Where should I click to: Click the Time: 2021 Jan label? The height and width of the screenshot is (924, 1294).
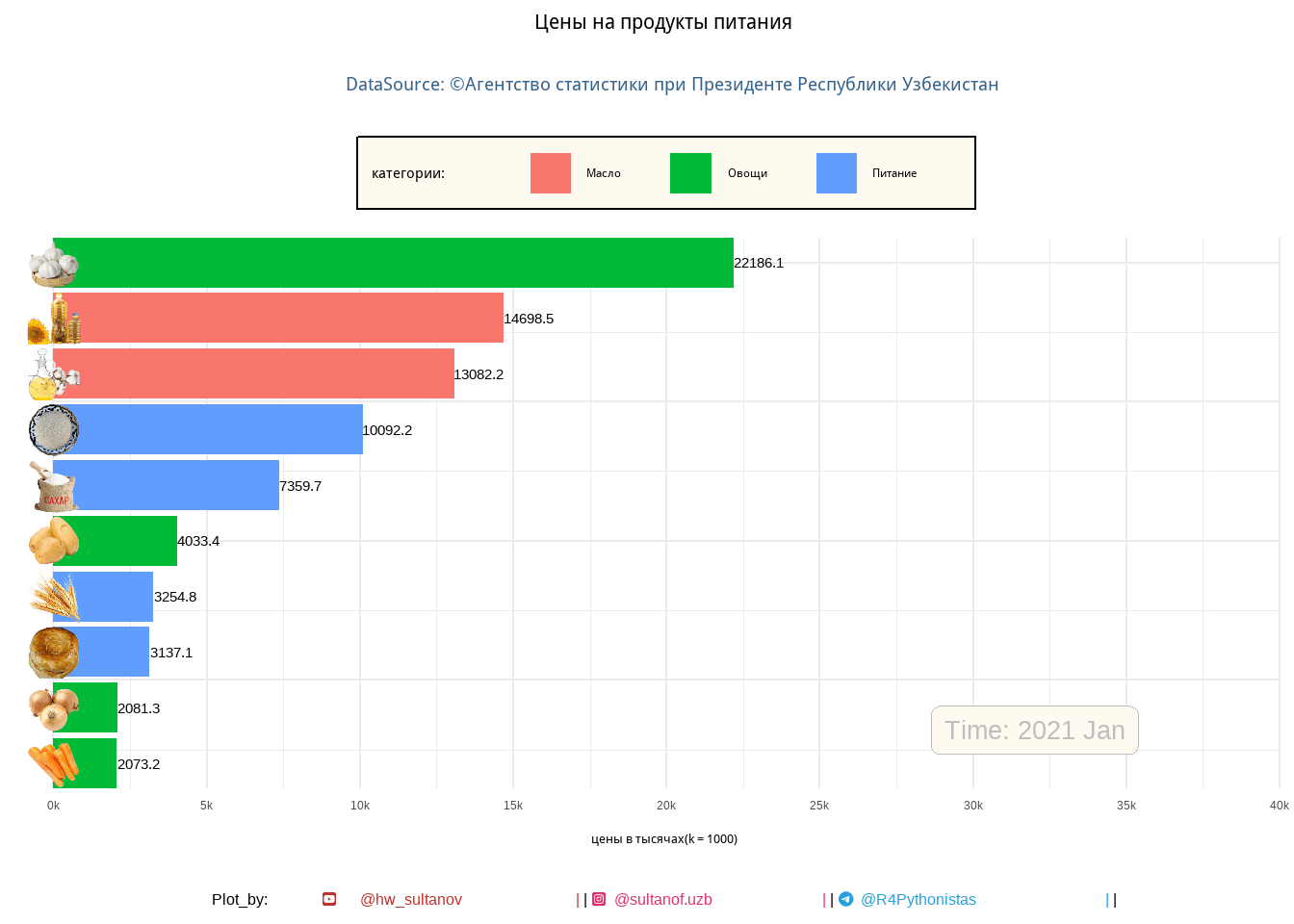pos(1034,731)
